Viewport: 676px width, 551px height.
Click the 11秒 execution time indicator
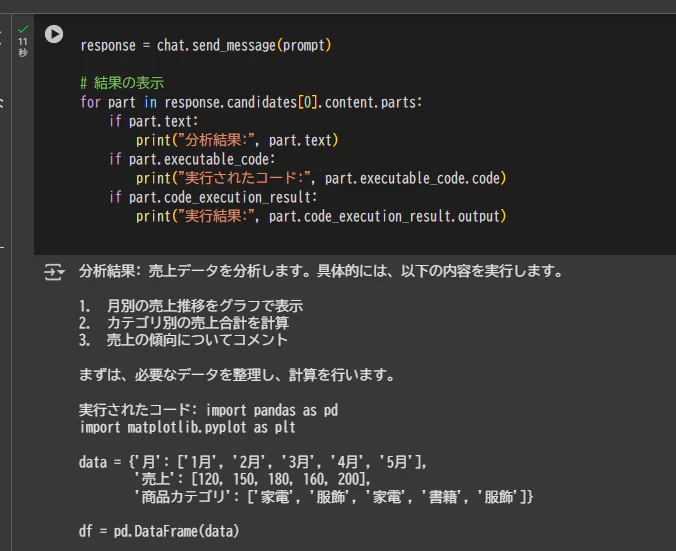[23, 47]
